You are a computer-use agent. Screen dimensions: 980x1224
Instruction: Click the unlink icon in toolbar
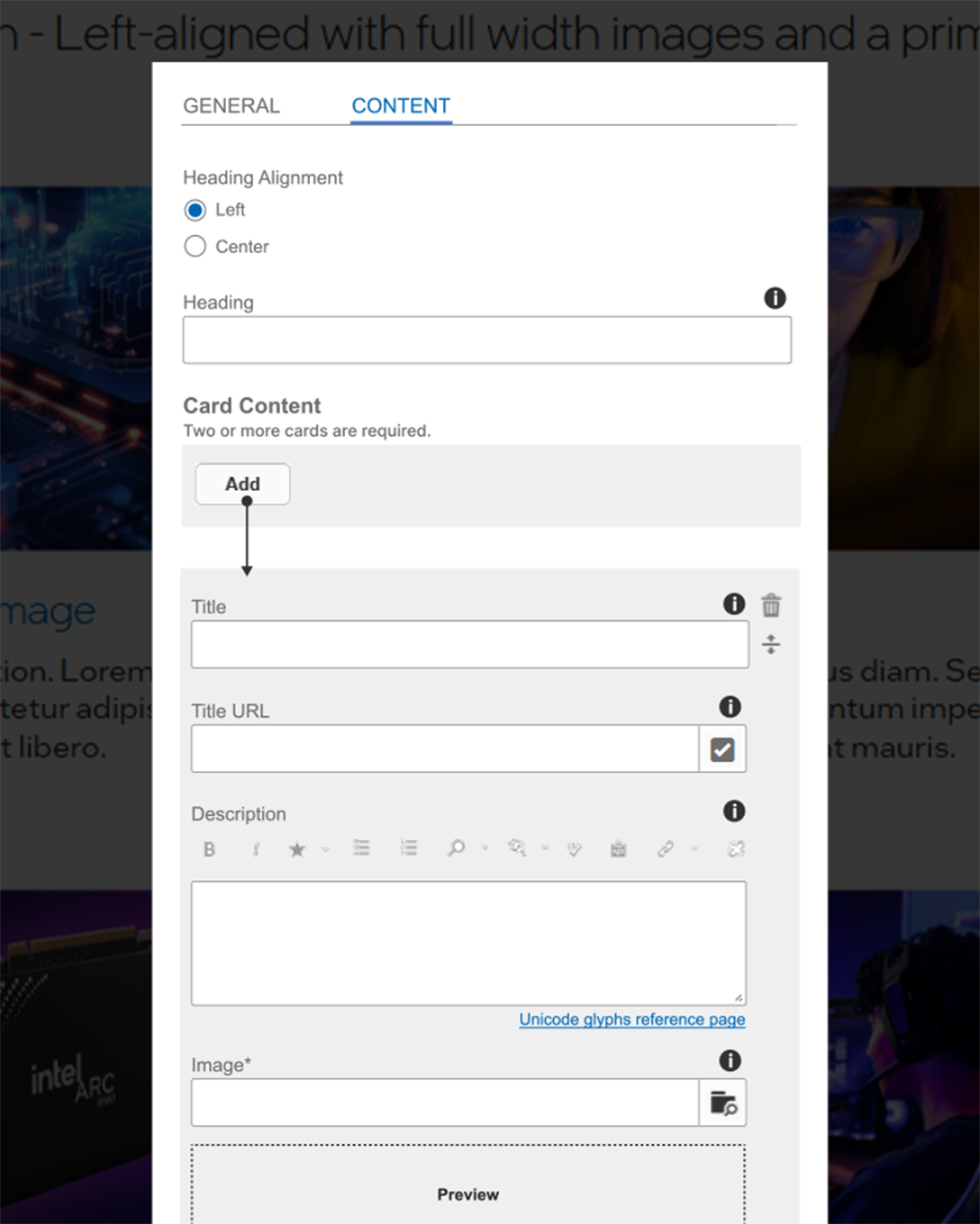(x=736, y=848)
